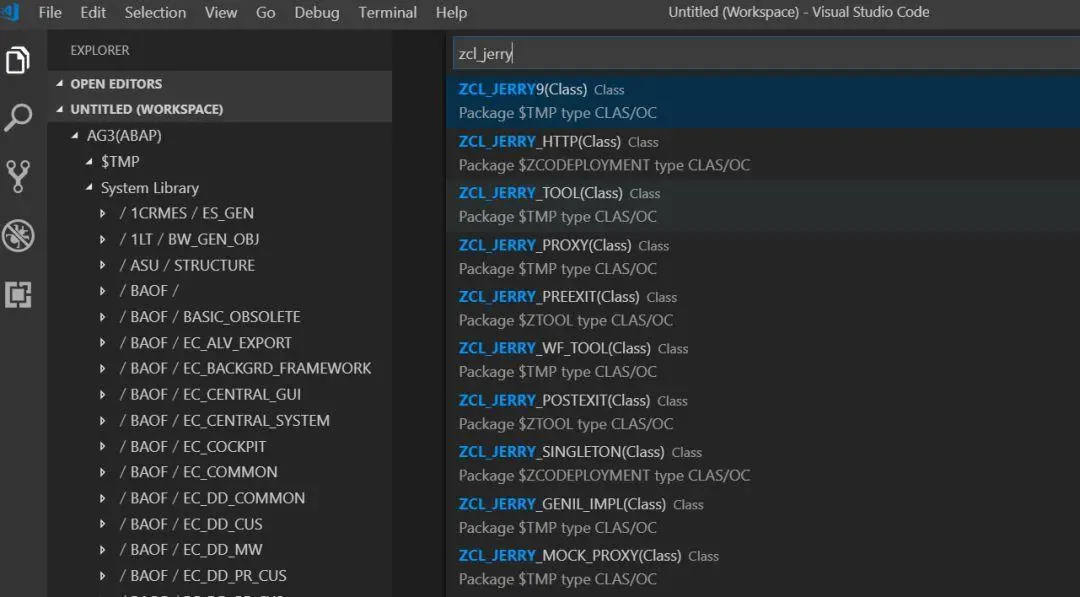
Task: Pick ZCL_JERRY_PROXY(Class) from results
Action: pos(763,257)
